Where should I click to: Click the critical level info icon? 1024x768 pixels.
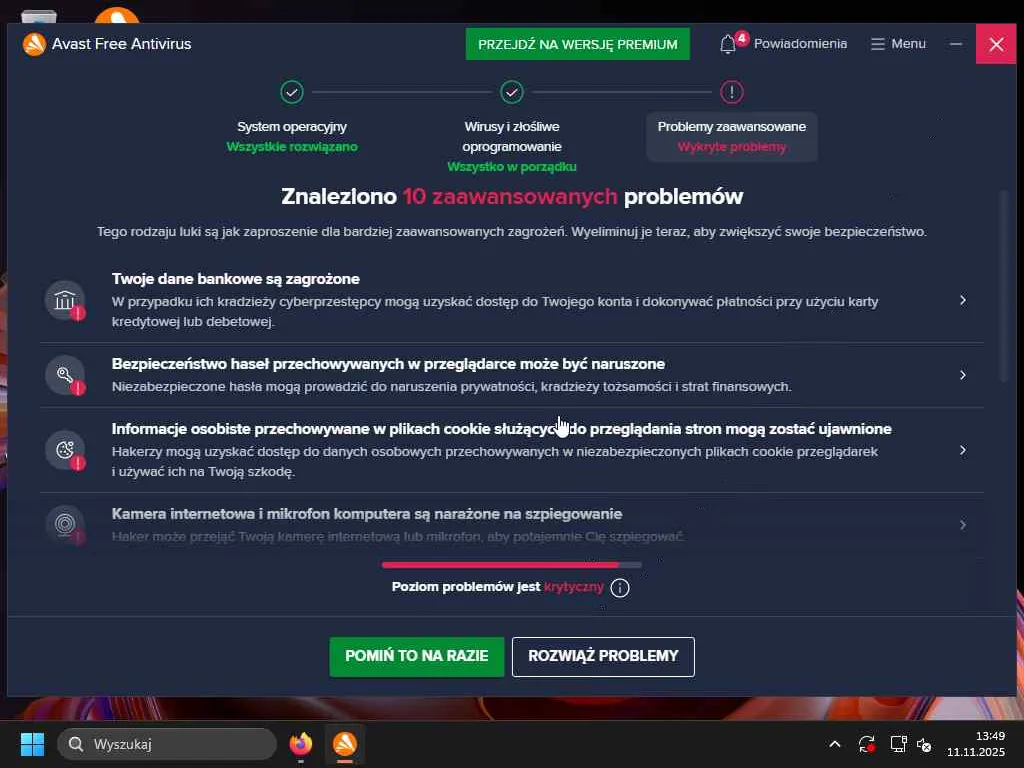pos(620,588)
